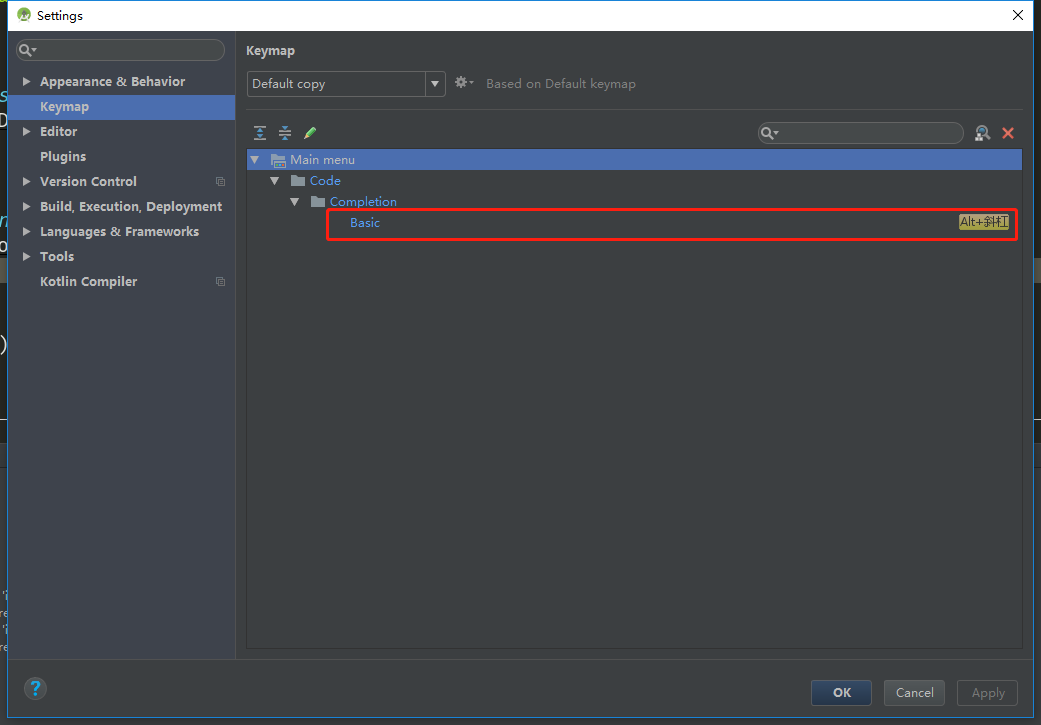Click the Find Actions by Shortcut icon
Viewport: 1041px width, 725px height.
tap(982, 133)
